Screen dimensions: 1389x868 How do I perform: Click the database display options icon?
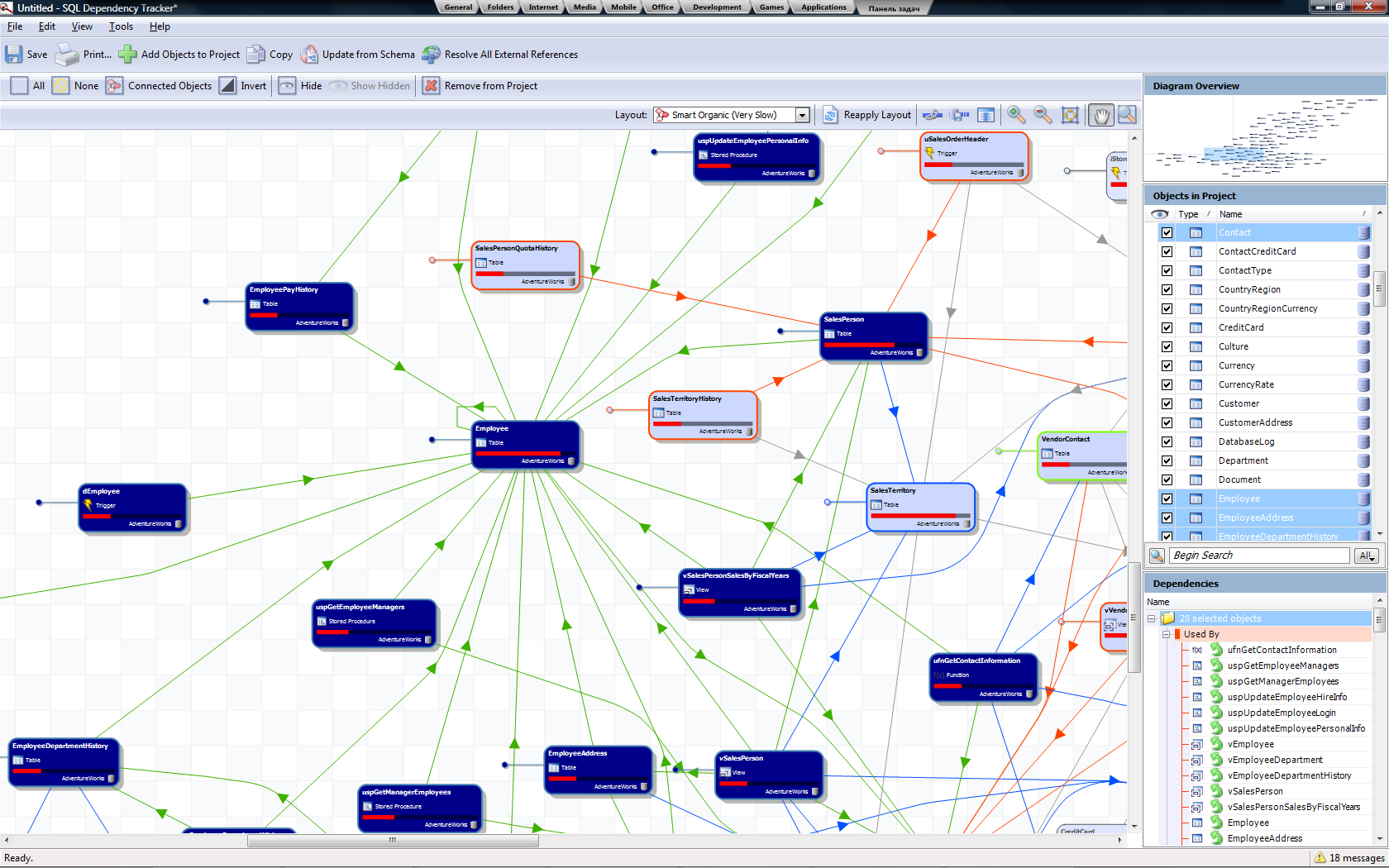[x=960, y=115]
